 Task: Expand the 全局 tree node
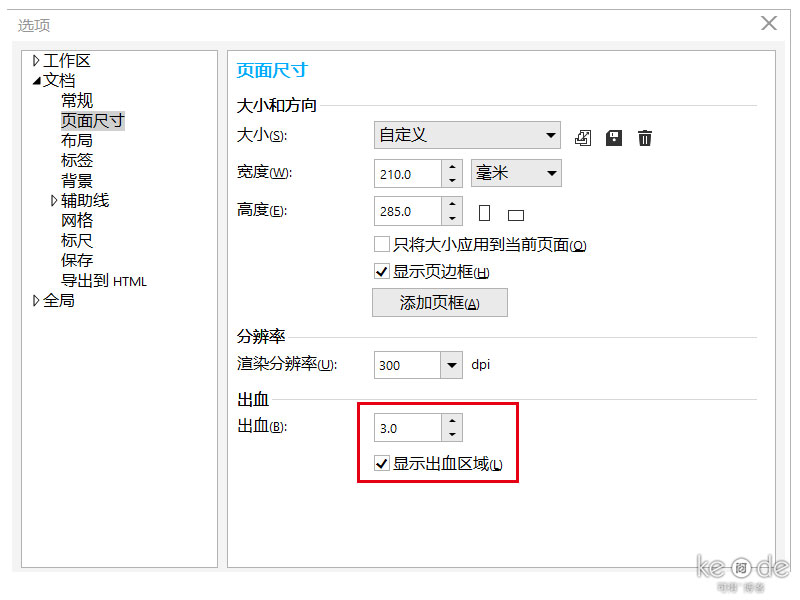36,300
